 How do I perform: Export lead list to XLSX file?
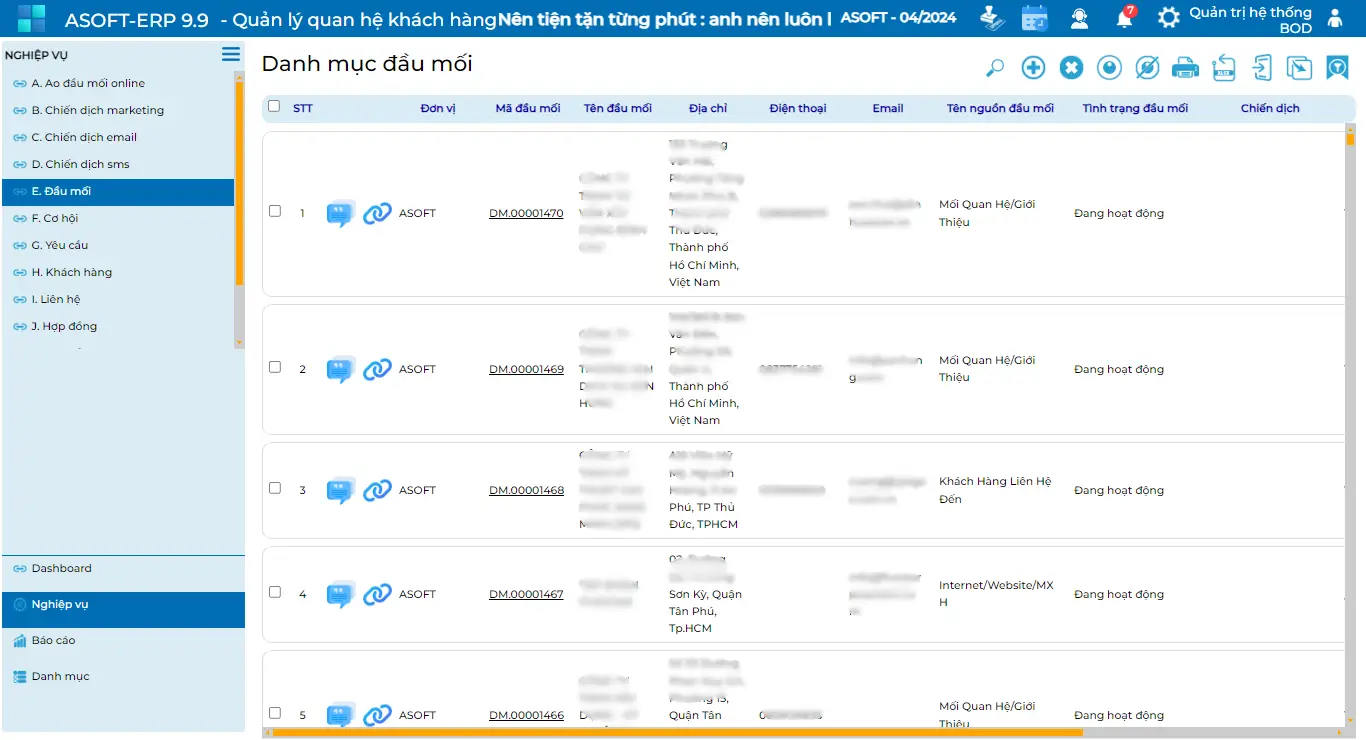(1223, 68)
